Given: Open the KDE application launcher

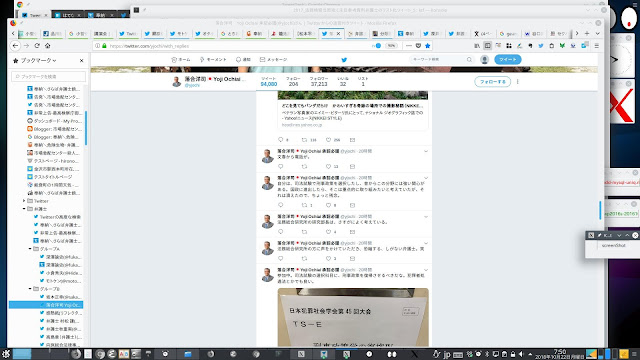Looking at the screenshot, I should click(x=6, y=354).
